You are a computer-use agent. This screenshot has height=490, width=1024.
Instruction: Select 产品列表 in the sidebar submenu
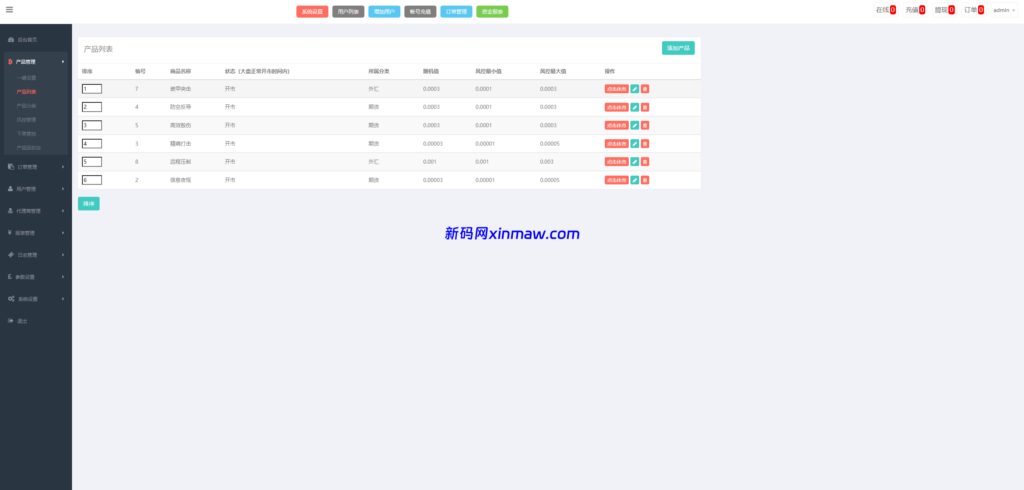coord(27,91)
